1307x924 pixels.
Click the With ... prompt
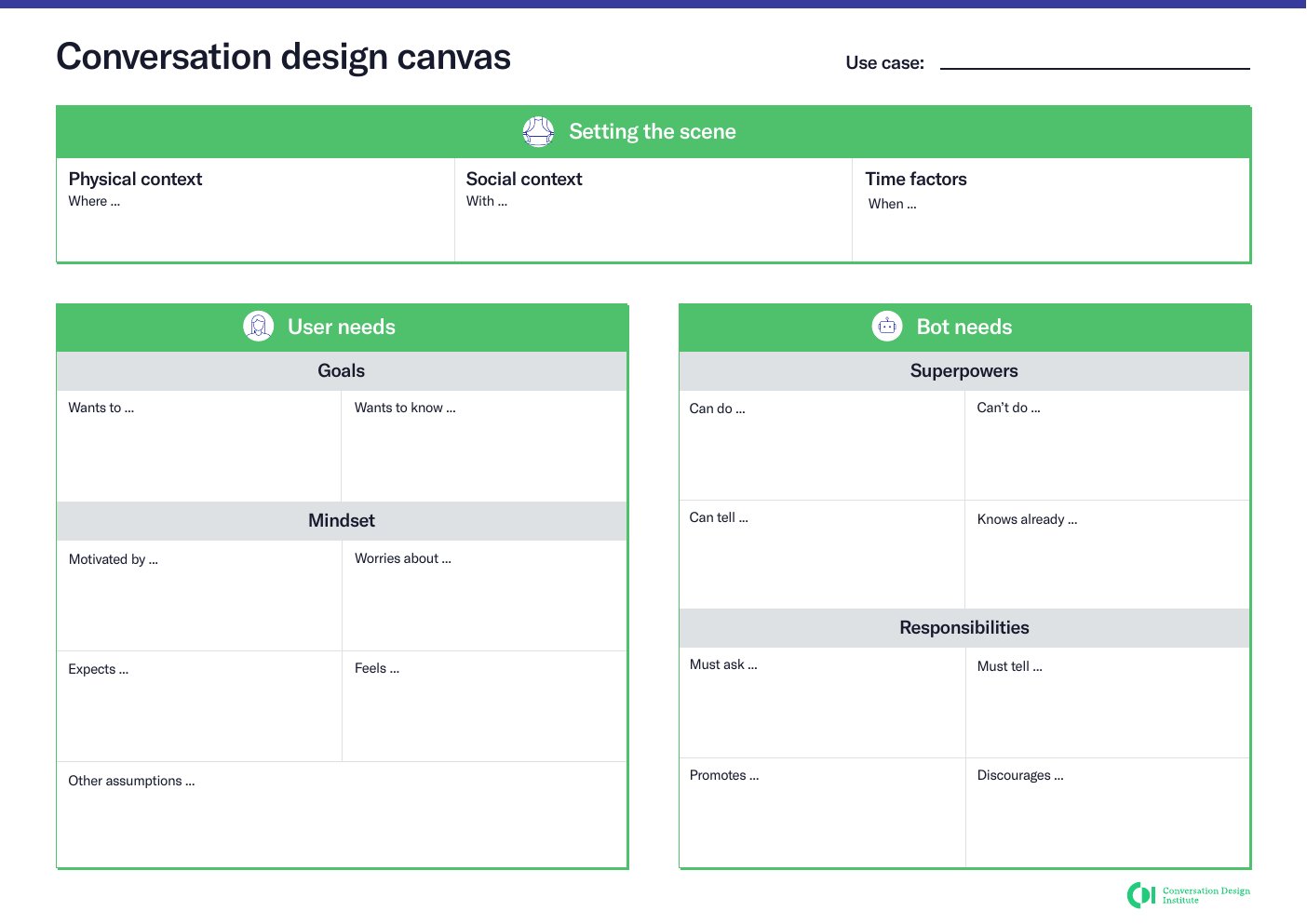487,201
